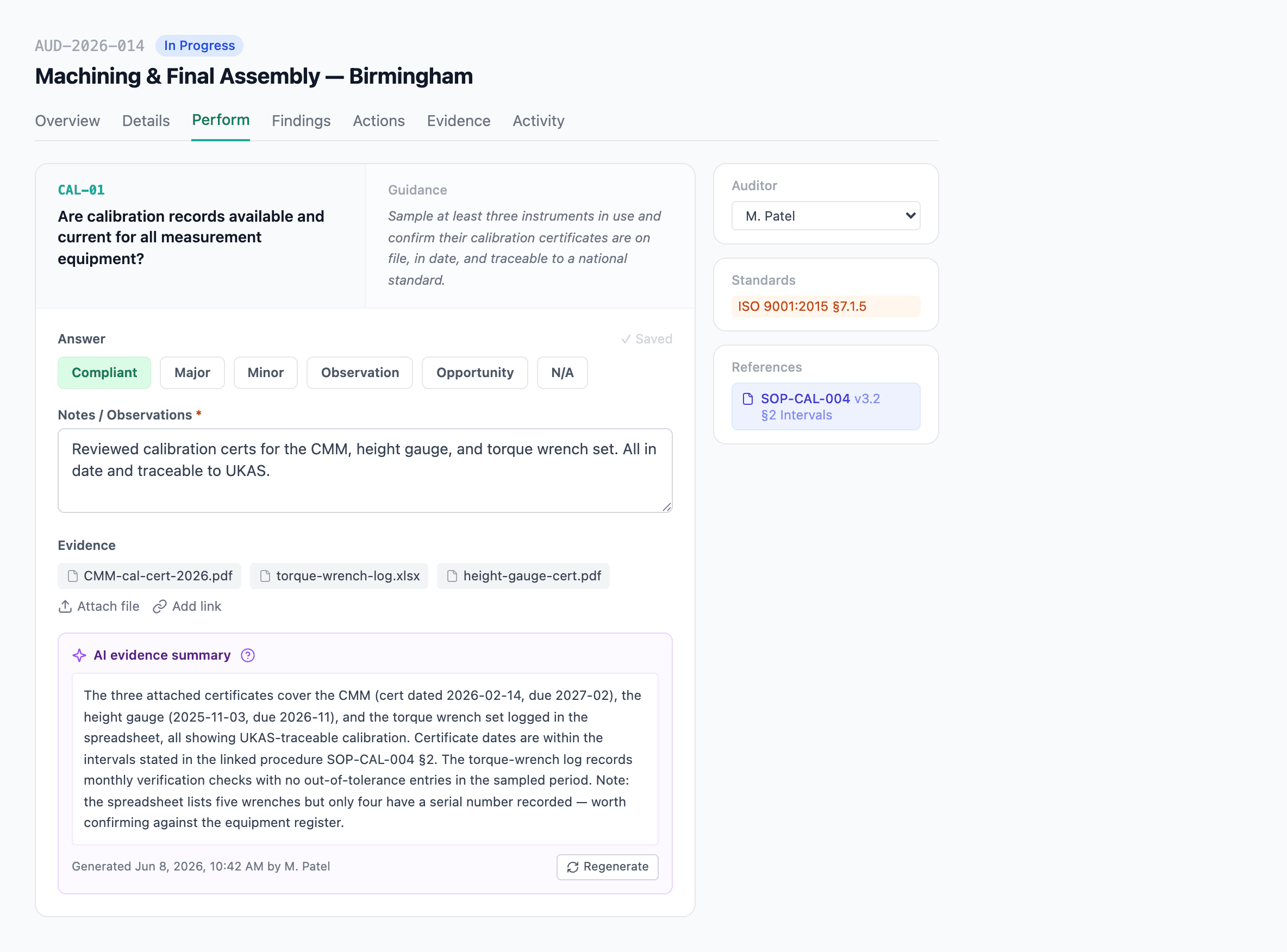Image resolution: width=1287 pixels, height=952 pixels.
Task: Click the SOP-CAL-004 document icon
Action: pos(748,399)
